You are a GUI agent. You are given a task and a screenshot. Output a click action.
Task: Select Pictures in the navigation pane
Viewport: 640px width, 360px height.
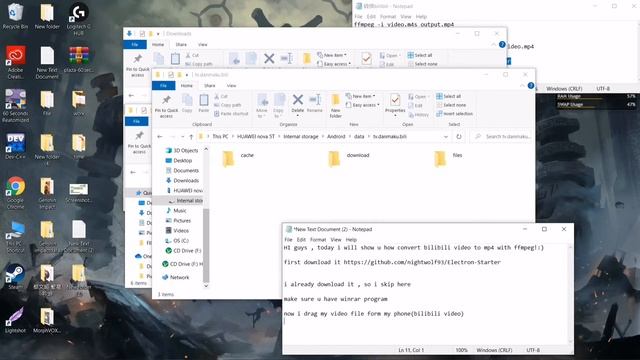[x=178, y=220]
